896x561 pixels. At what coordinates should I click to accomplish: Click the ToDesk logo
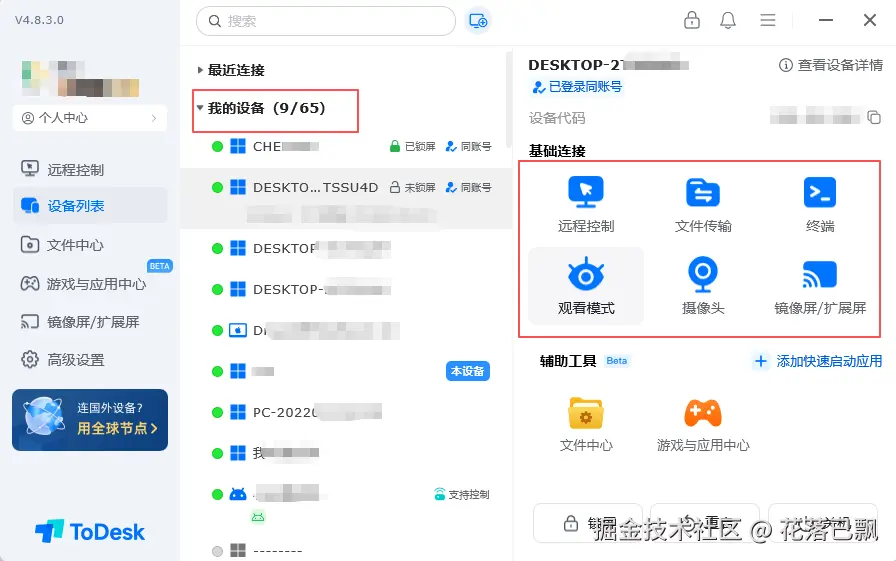point(90,531)
